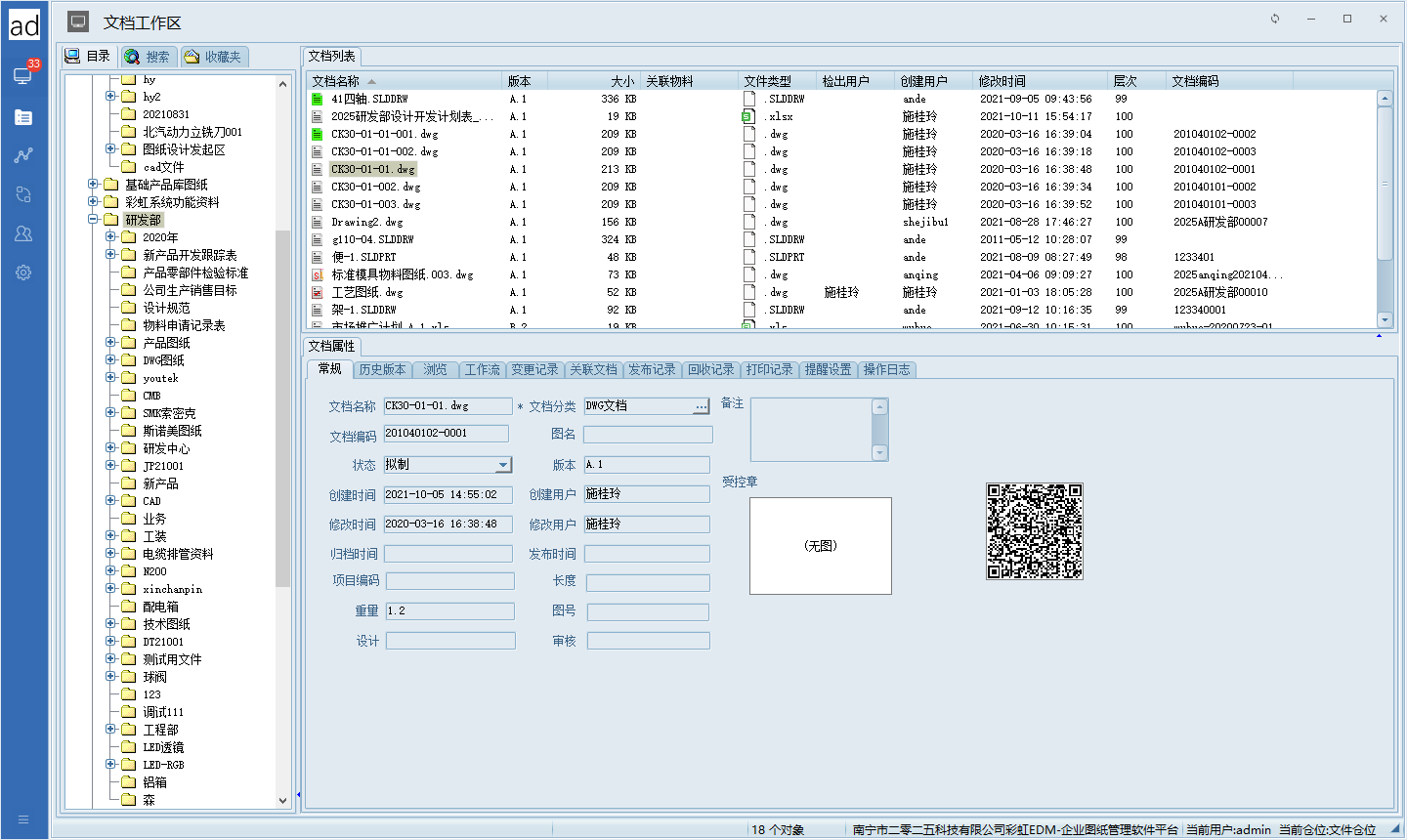Click the folder icon of 研发部

110,220
